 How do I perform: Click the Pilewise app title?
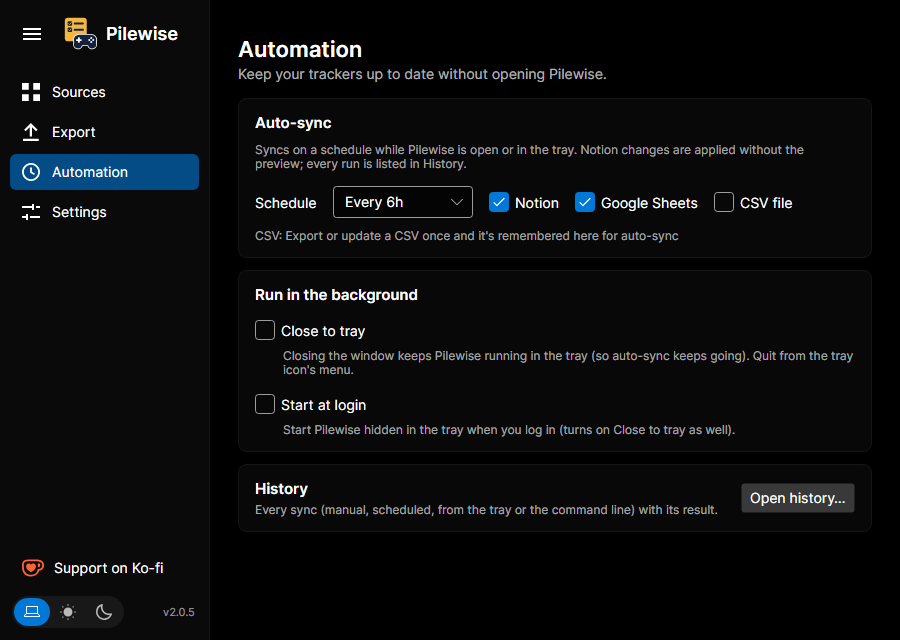point(142,34)
